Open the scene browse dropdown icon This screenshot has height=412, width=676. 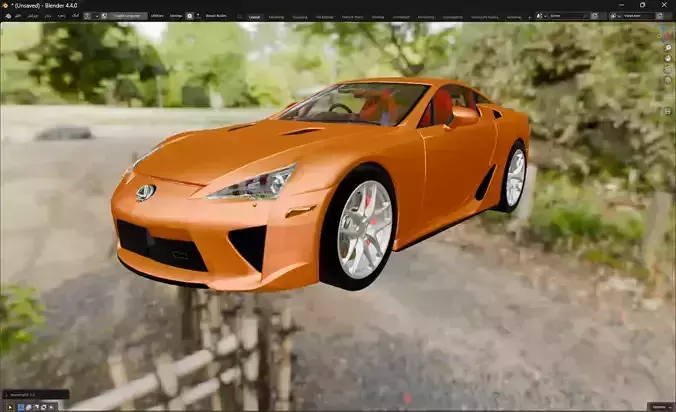click(541, 16)
